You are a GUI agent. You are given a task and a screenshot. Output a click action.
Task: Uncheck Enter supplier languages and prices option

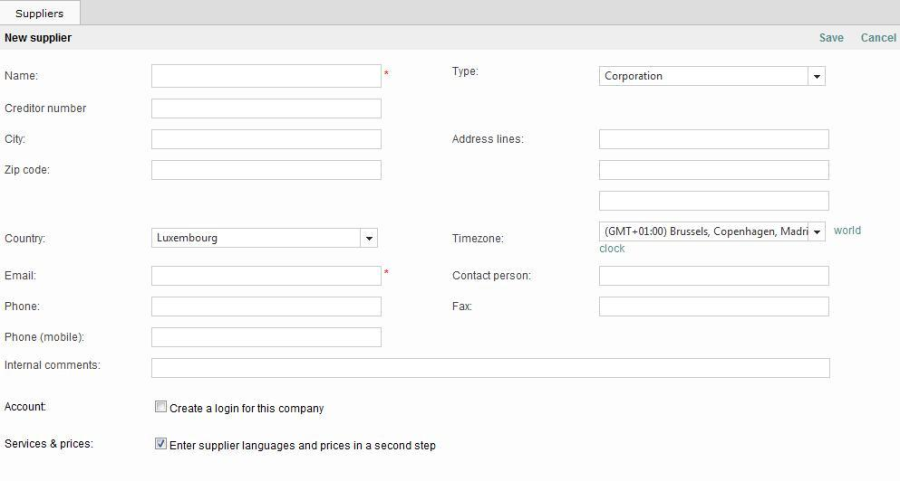(161, 445)
